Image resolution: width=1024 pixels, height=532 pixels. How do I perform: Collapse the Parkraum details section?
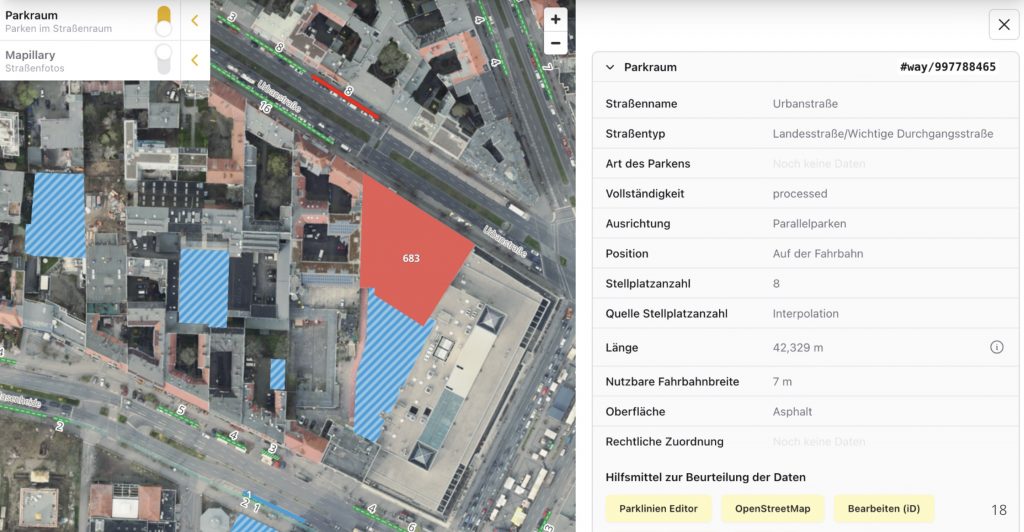(610, 67)
